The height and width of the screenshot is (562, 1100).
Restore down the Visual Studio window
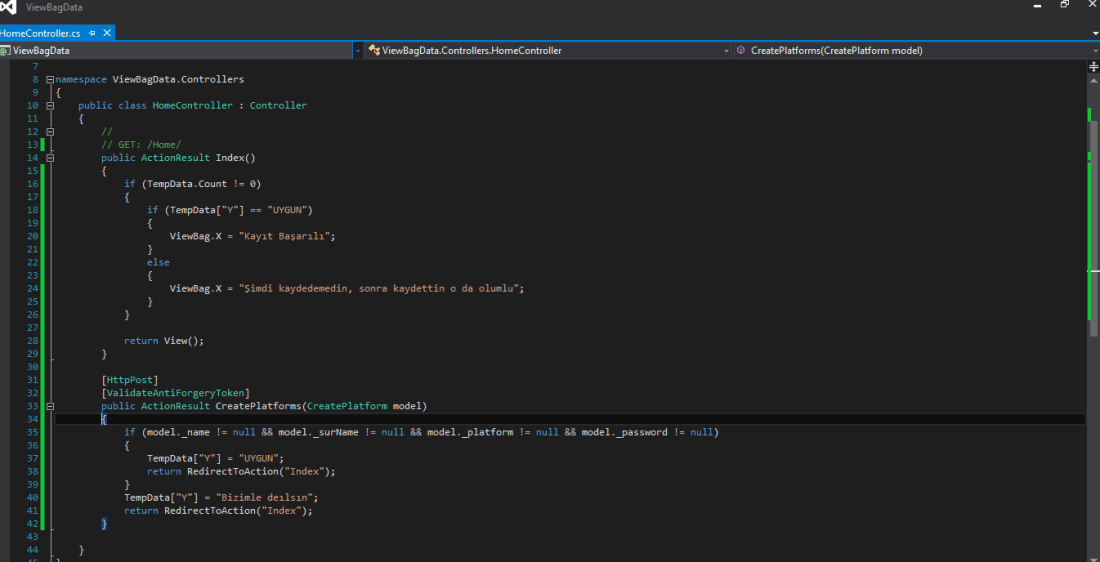(1065, 6)
